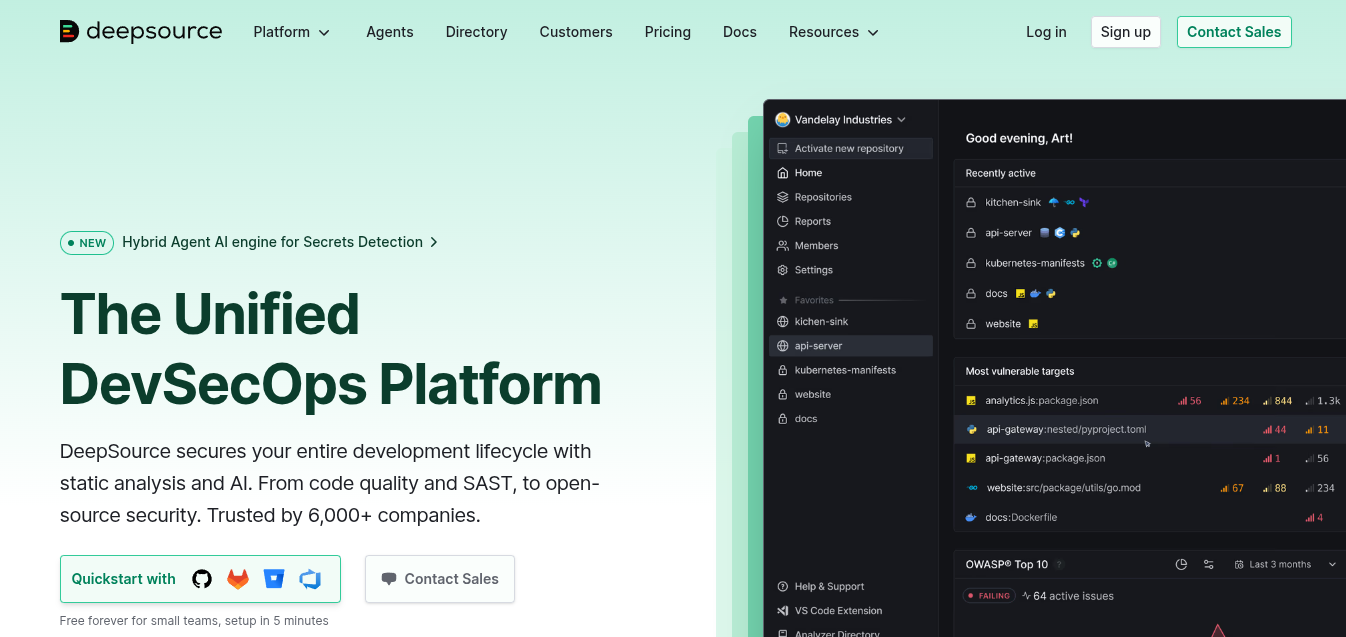Click the Go icon beside website:src/package/utils/go.mod
Viewport: 1346px width, 637px height.
click(x=971, y=488)
